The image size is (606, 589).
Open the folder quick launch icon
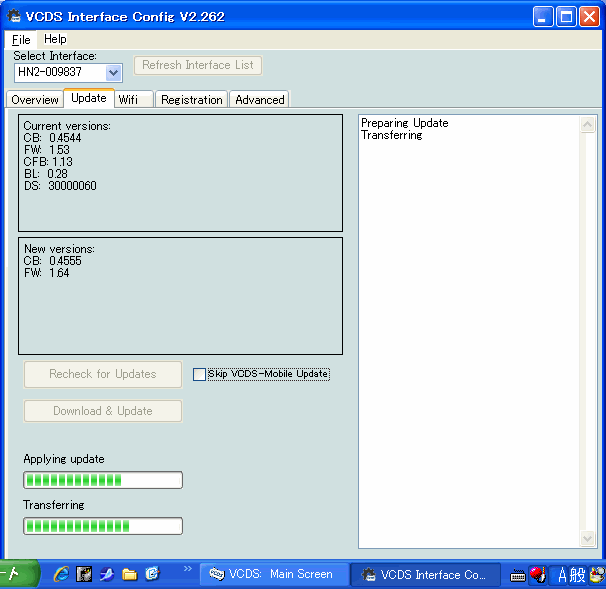pyautogui.click(x=129, y=575)
